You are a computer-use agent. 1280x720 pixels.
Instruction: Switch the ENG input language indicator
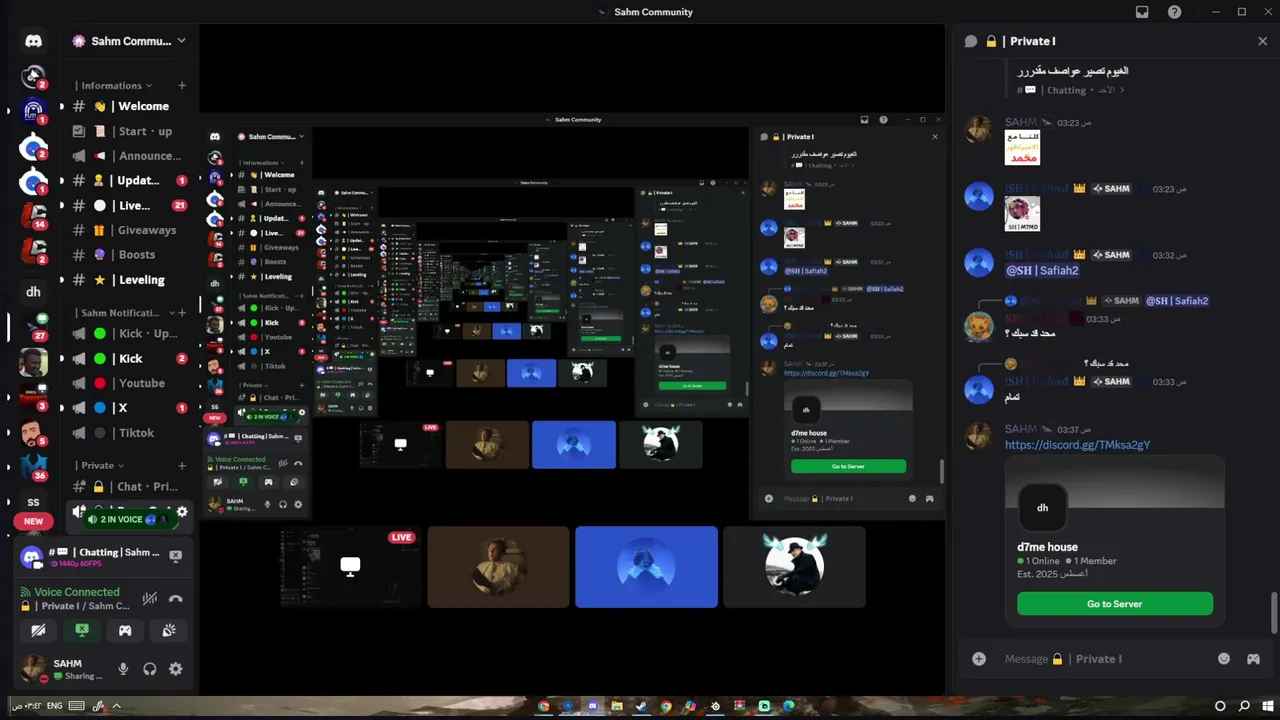tap(54, 706)
